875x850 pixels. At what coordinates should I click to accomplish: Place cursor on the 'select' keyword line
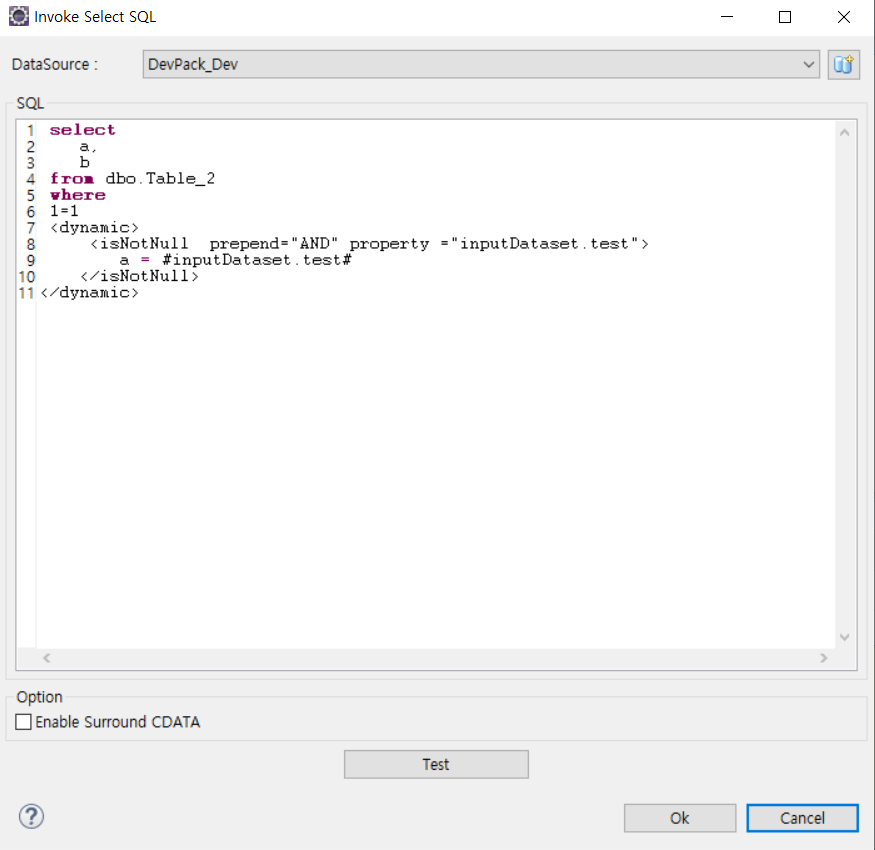point(83,130)
